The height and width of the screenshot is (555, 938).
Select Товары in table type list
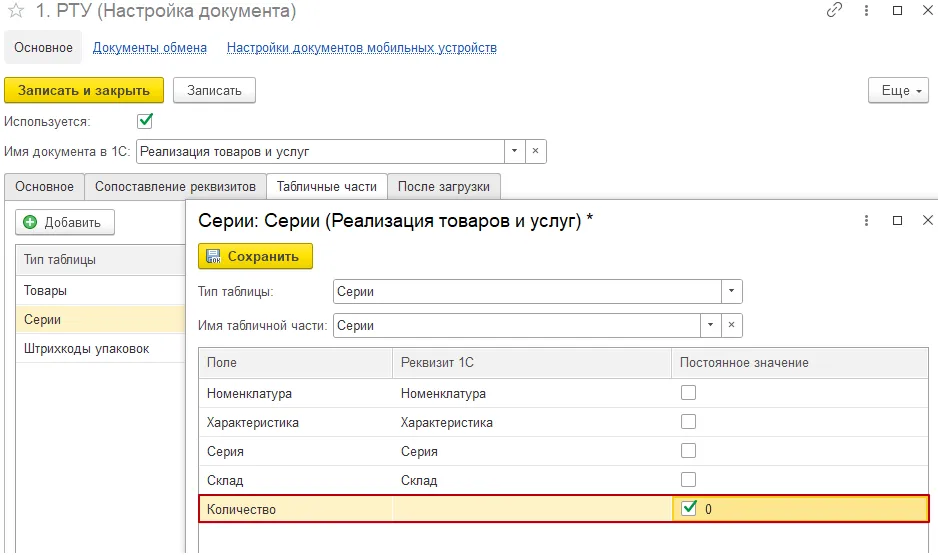[100, 291]
